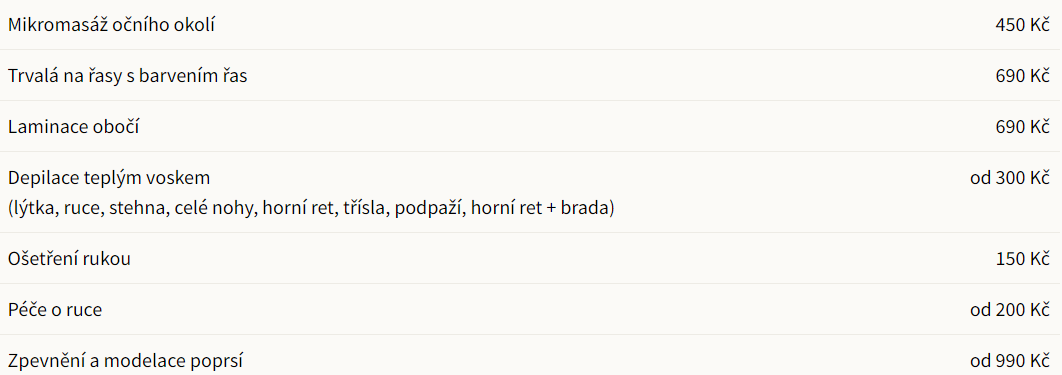The width and height of the screenshot is (1062, 375).
Task: Click celé nohy in the depilation description
Action: coord(214,208)
